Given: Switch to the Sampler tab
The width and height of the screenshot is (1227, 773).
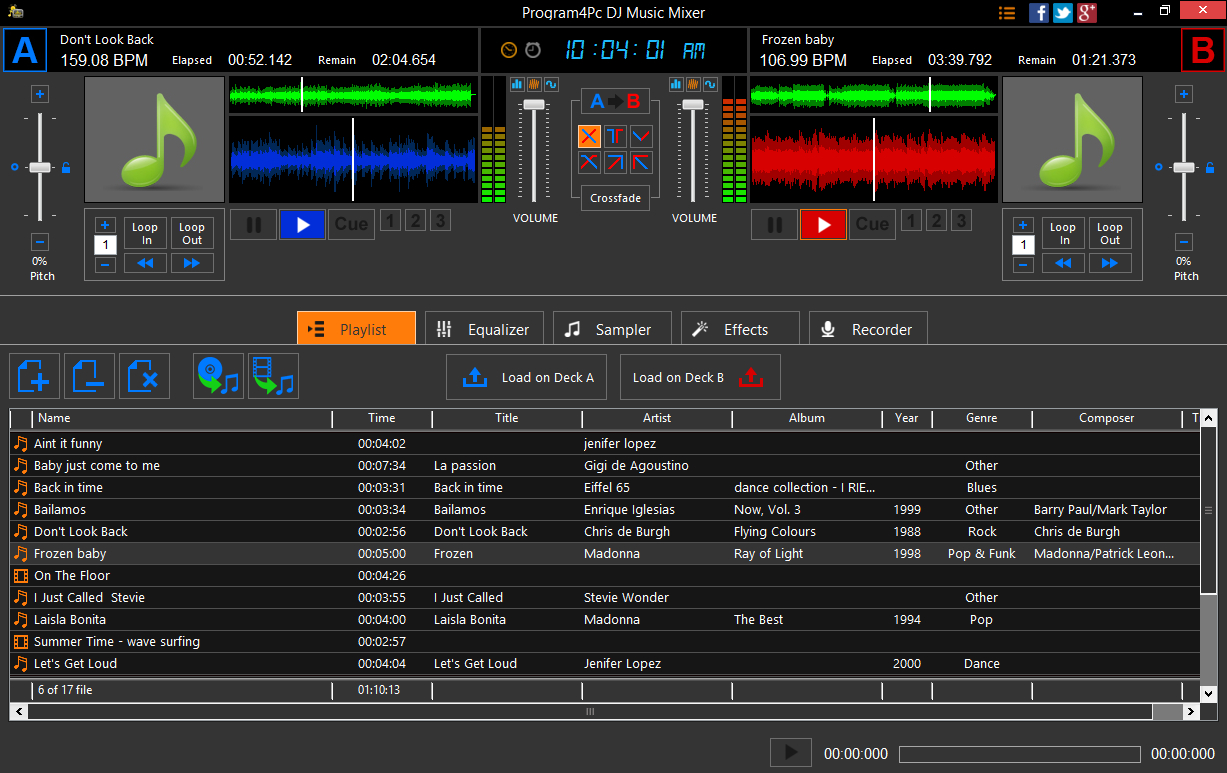Looking at the screenshot, I should point(612,329).
